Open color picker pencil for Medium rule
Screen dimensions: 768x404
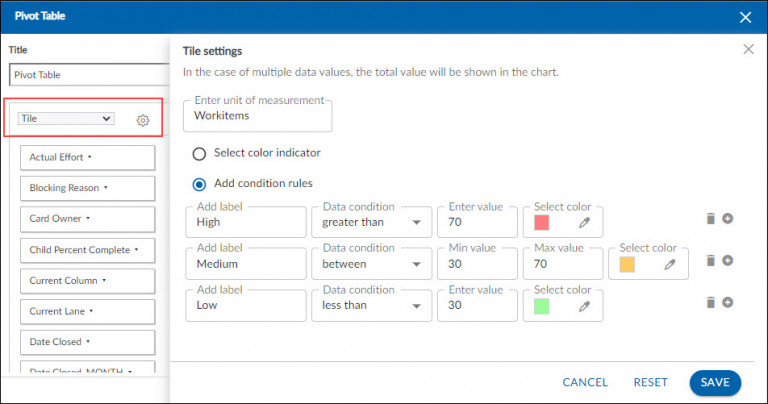[x=670, y=265]
